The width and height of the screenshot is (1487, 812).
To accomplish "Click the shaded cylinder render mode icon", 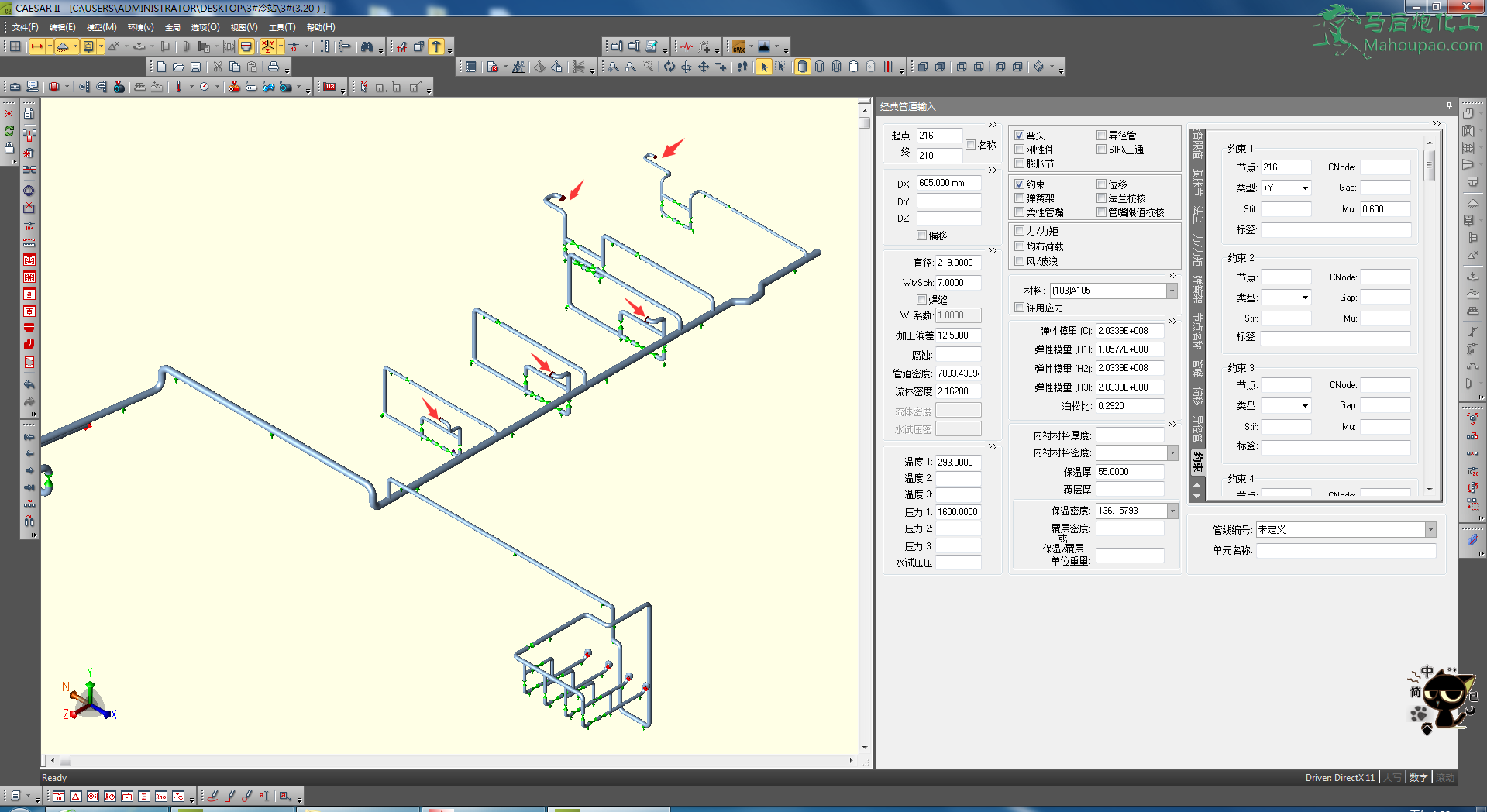I will point(802,67).
